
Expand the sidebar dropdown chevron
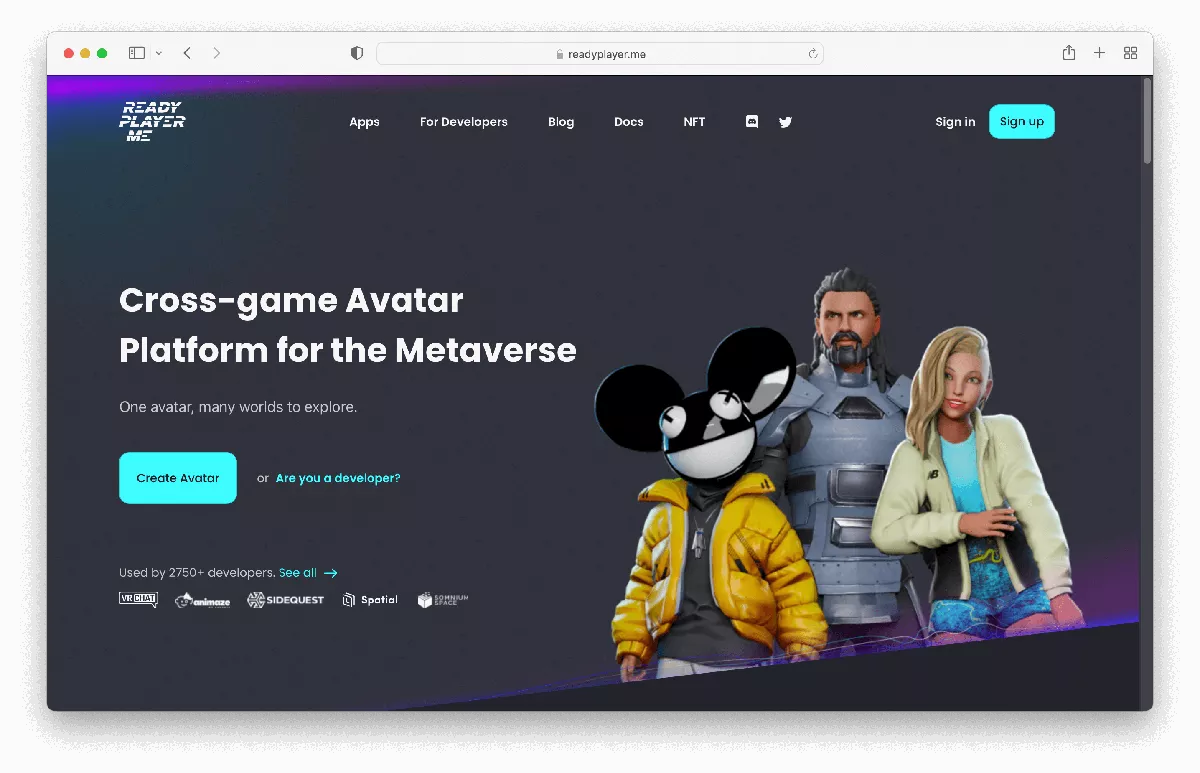coord(158,53)
